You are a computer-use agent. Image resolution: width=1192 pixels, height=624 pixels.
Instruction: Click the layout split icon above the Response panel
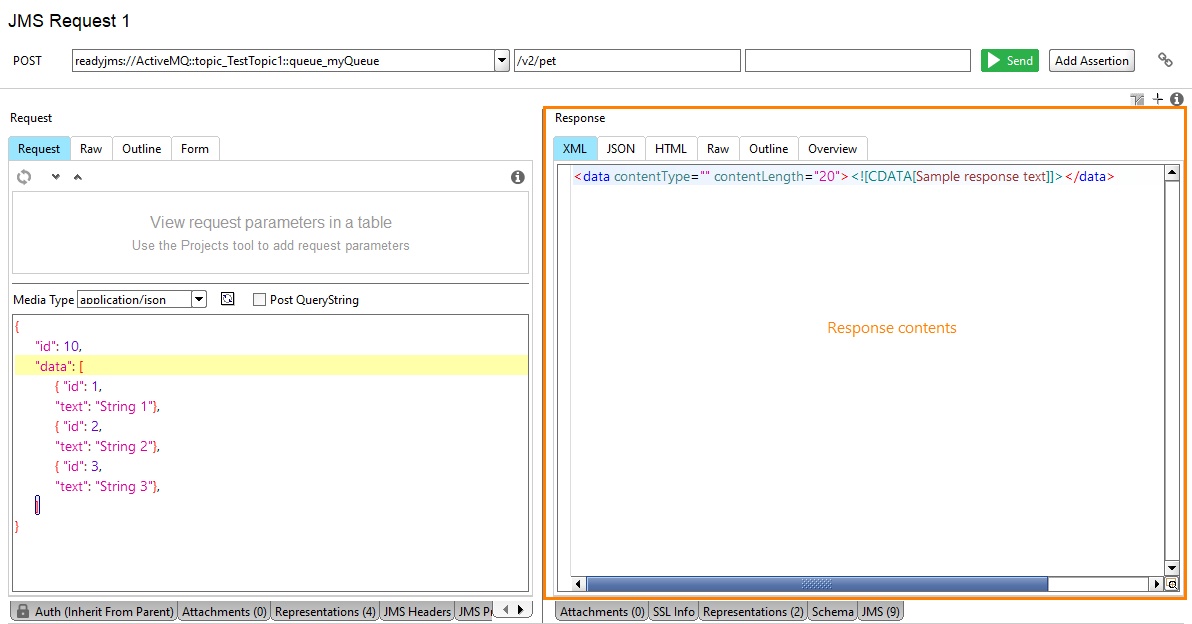point(1137,98)
